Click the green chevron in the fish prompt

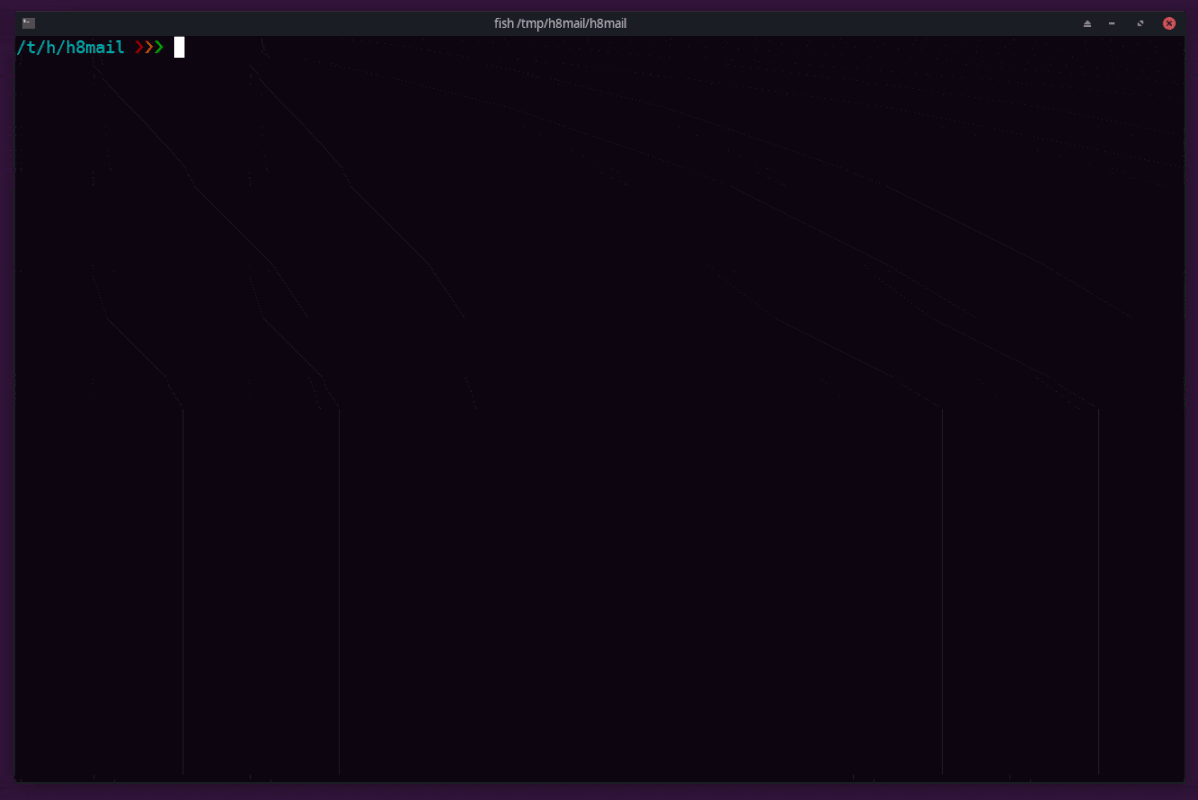(159, 47)
